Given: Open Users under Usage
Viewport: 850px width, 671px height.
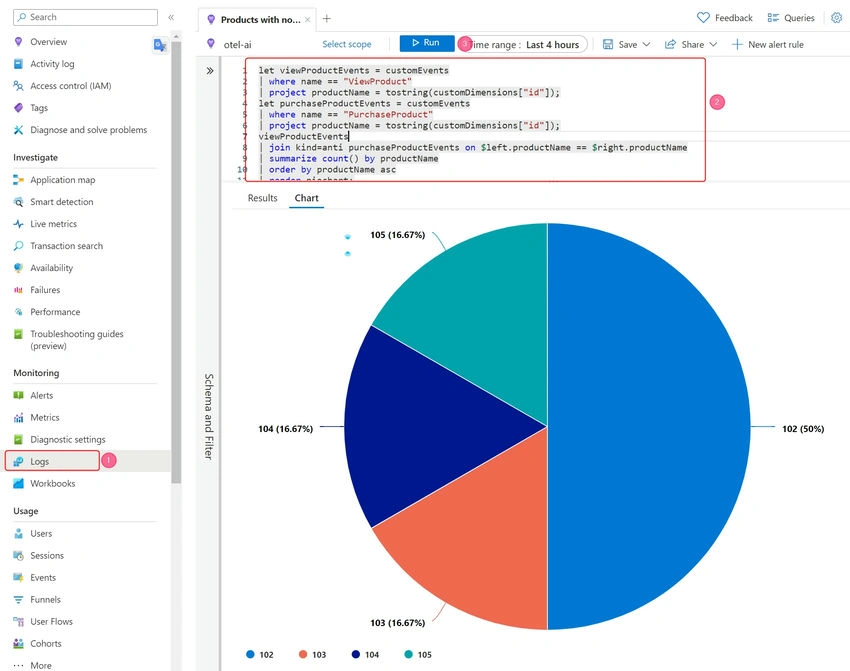Looking at the screenshot, I should (41, 534).
